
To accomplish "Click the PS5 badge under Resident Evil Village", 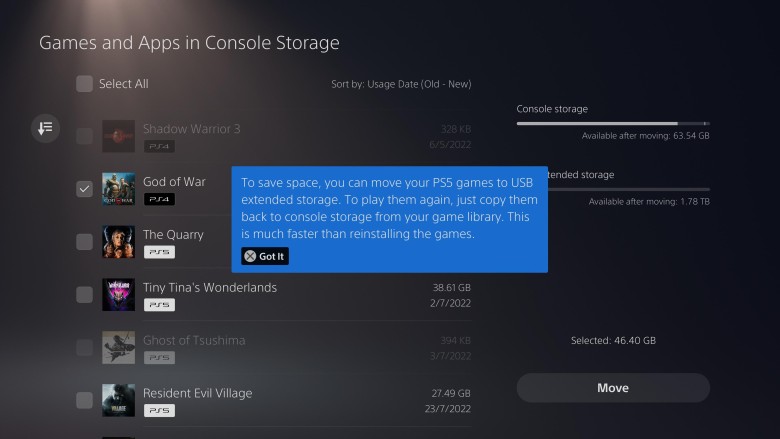I will tap(158, 411).
